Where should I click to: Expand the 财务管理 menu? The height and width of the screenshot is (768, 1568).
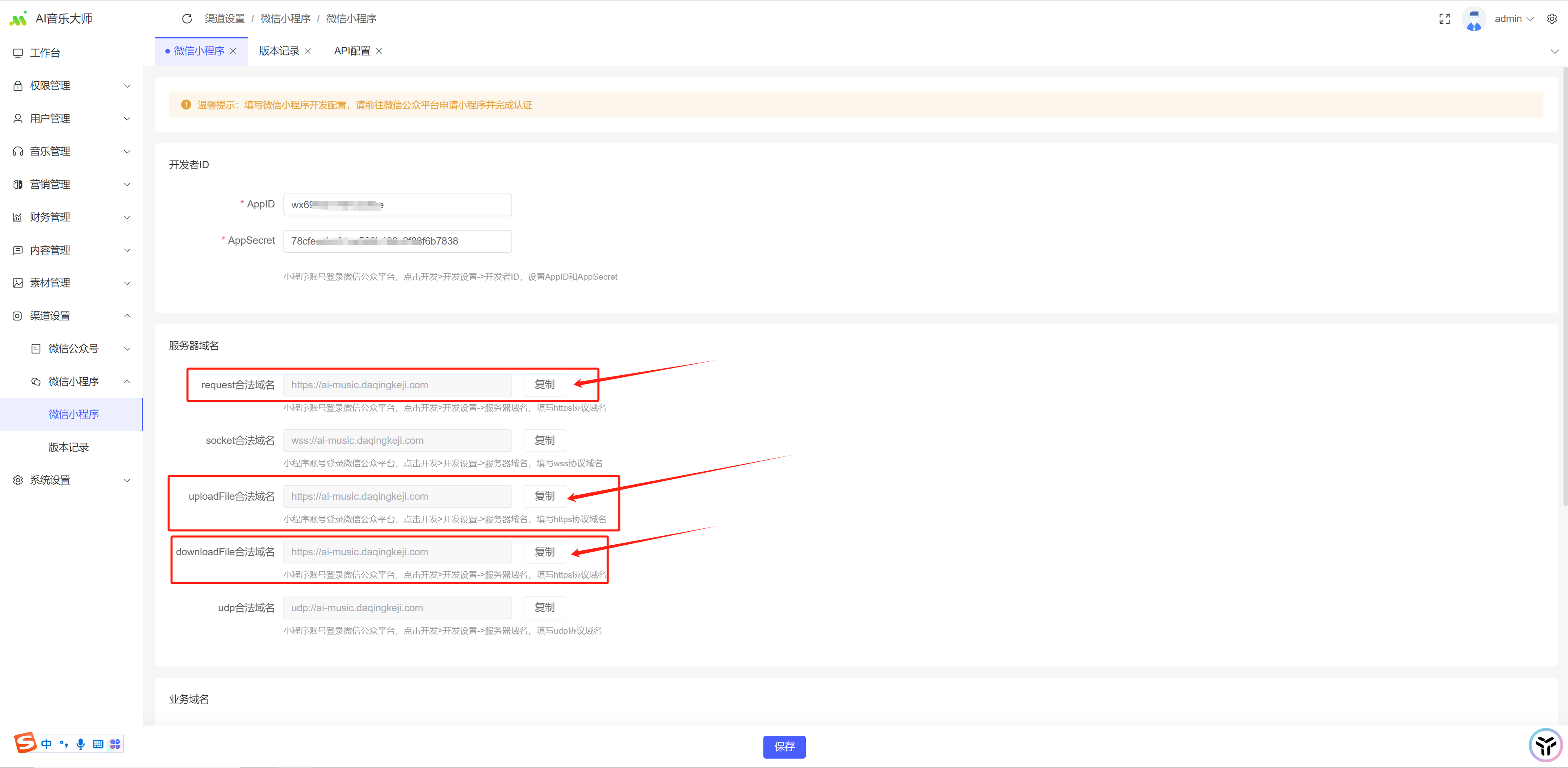(127, 217)
